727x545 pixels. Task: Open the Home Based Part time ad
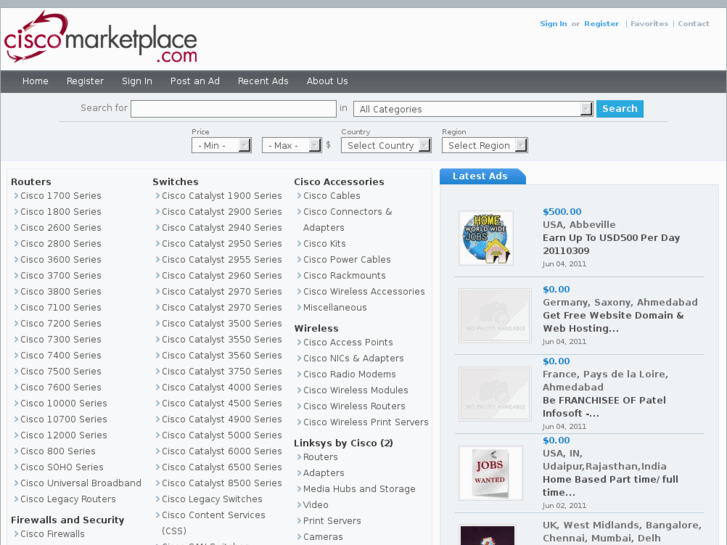tap(610, 486)
